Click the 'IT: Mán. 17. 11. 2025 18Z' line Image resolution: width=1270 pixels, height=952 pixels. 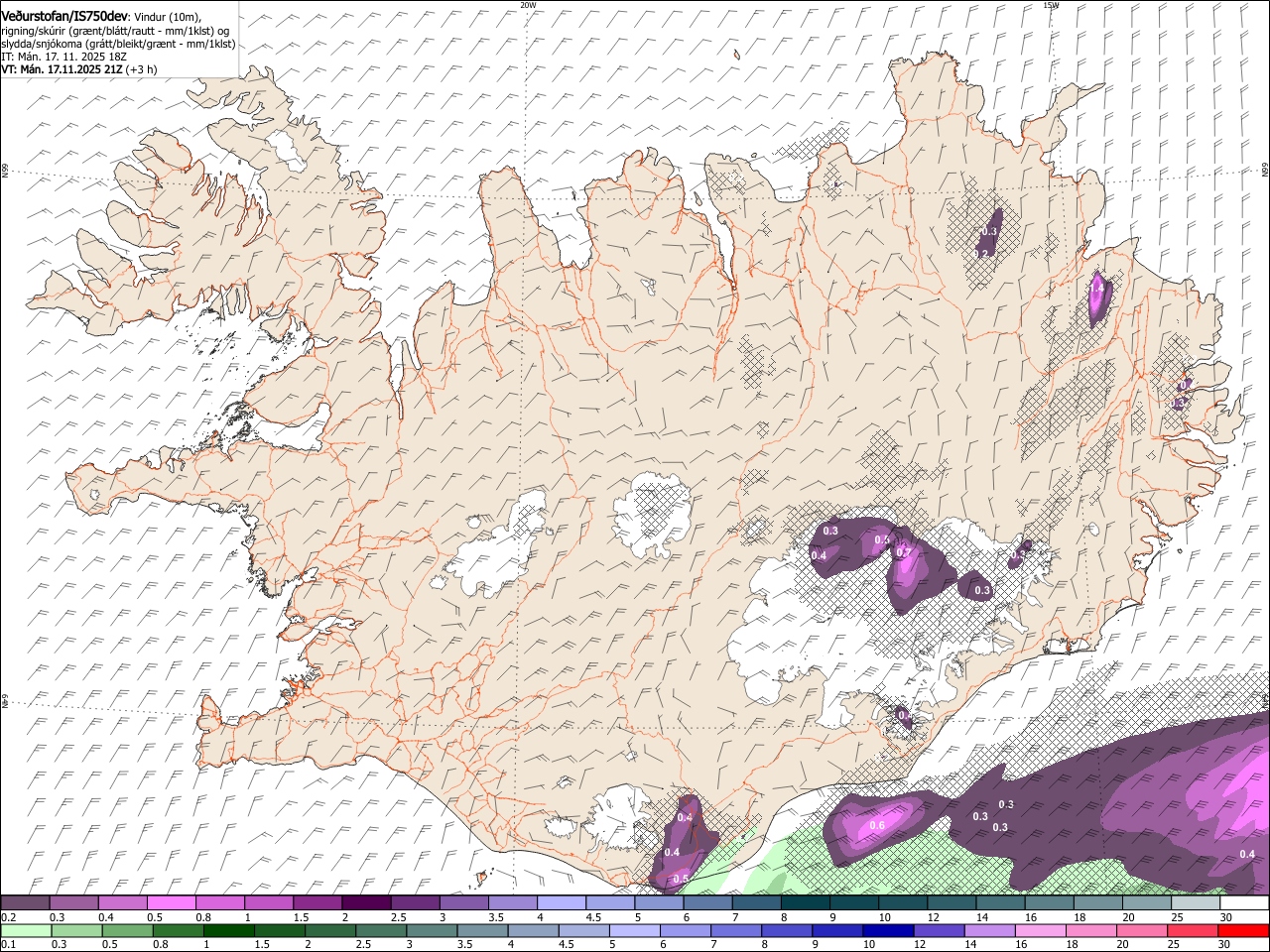tap(63, 57)
